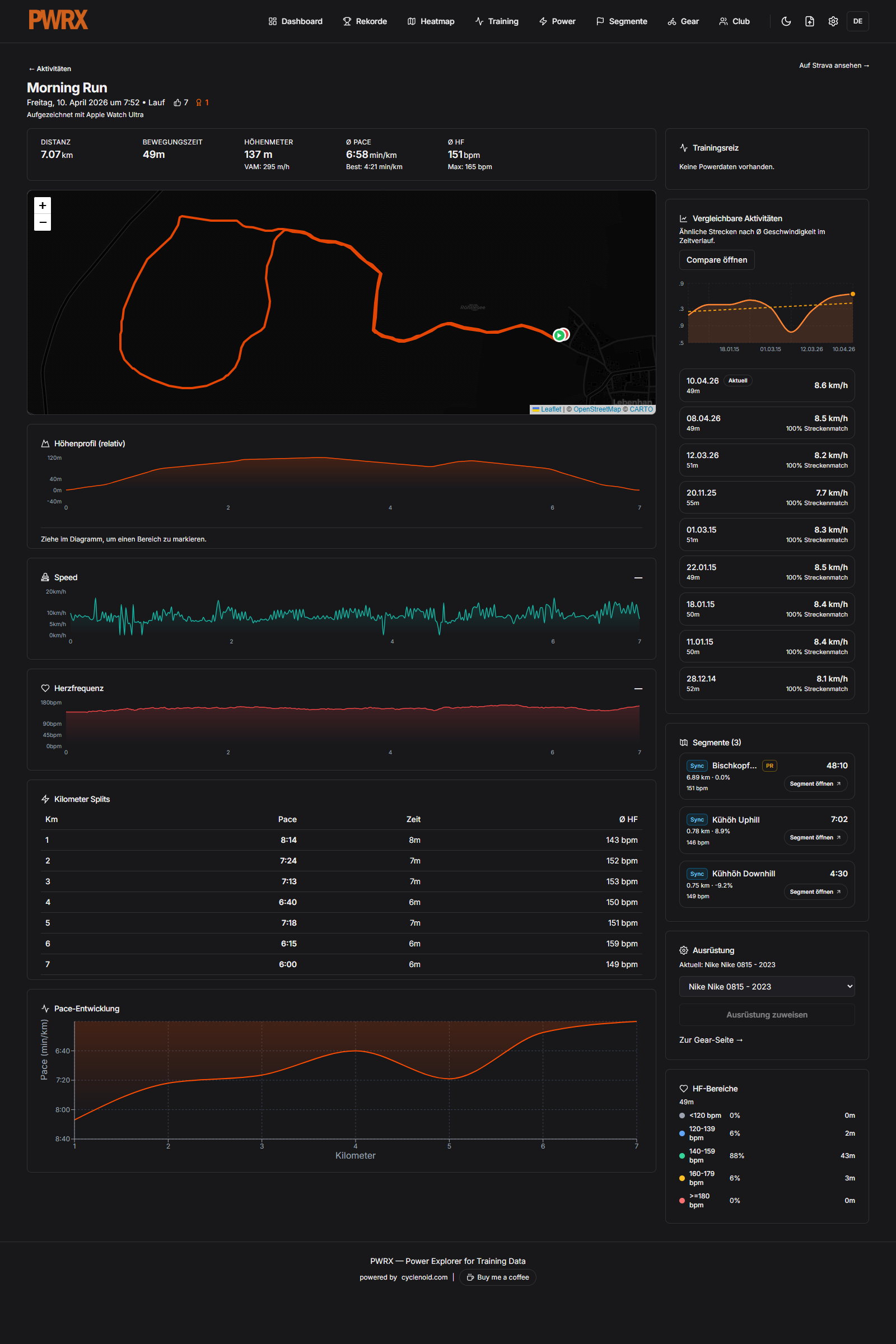
Task: Go to the Segmente page
Action: (621, 21)
